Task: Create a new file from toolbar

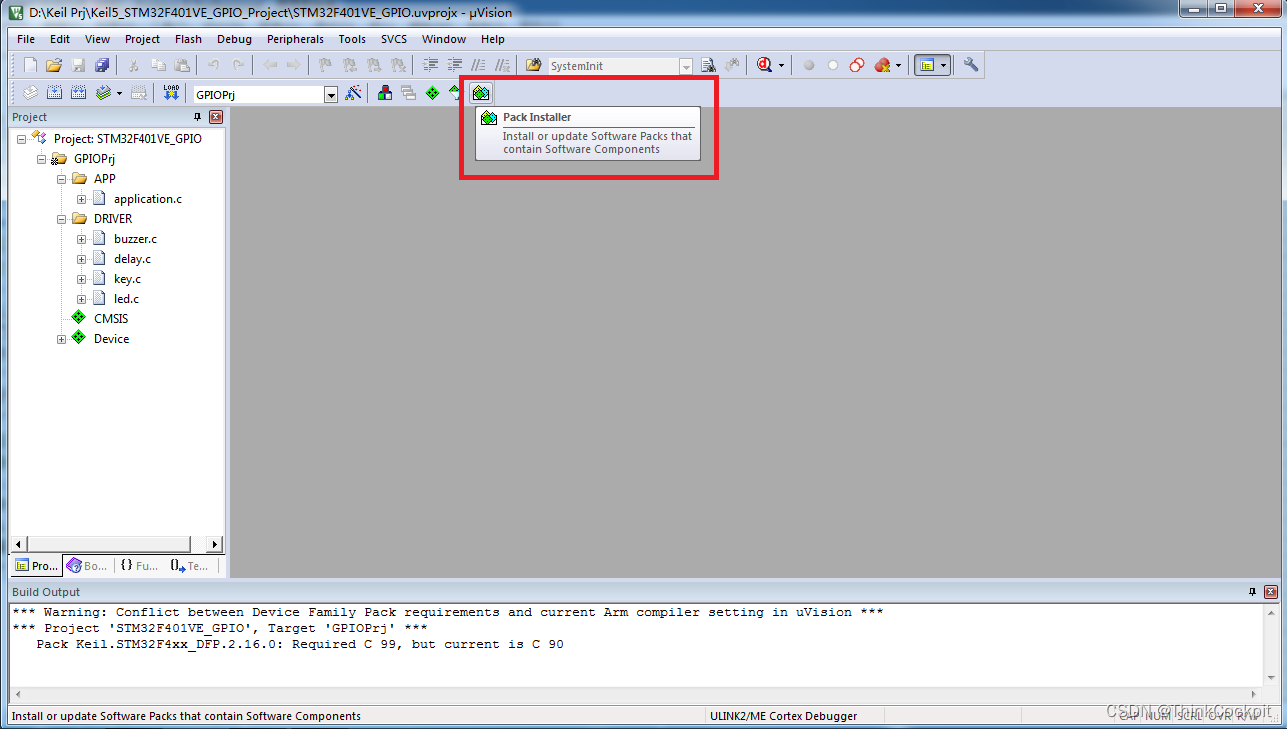Action: (x=30, y=65)
